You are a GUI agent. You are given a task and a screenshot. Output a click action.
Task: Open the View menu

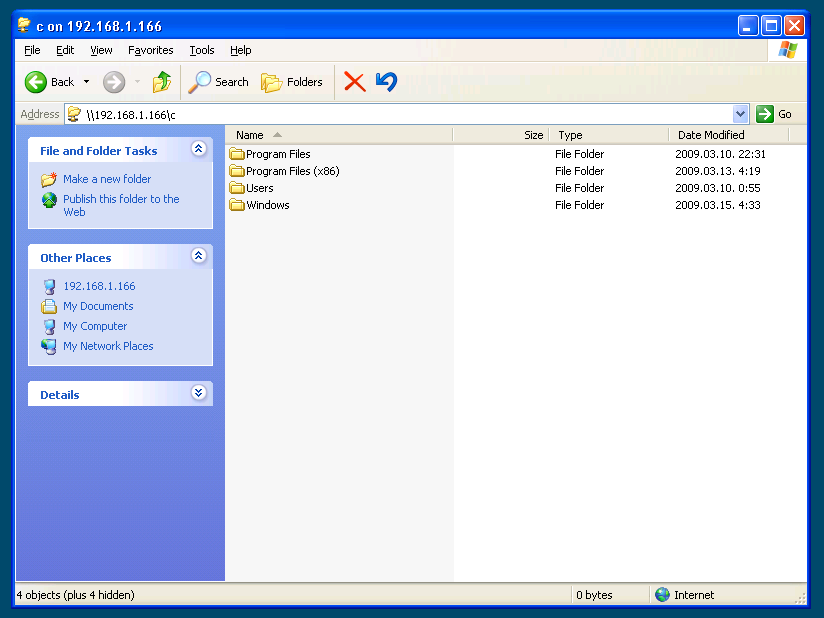click(101, 50)
